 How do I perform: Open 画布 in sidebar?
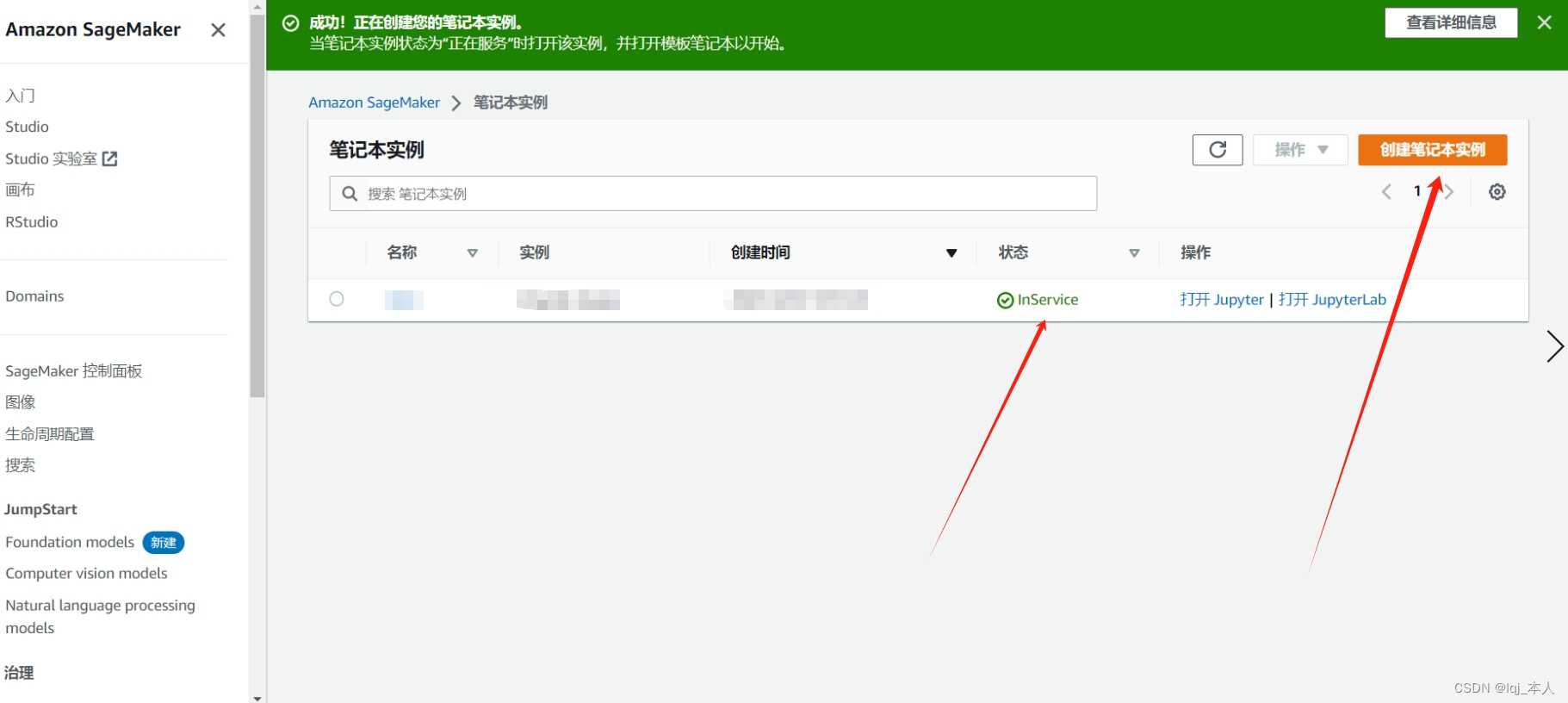[x=21, y=190]
